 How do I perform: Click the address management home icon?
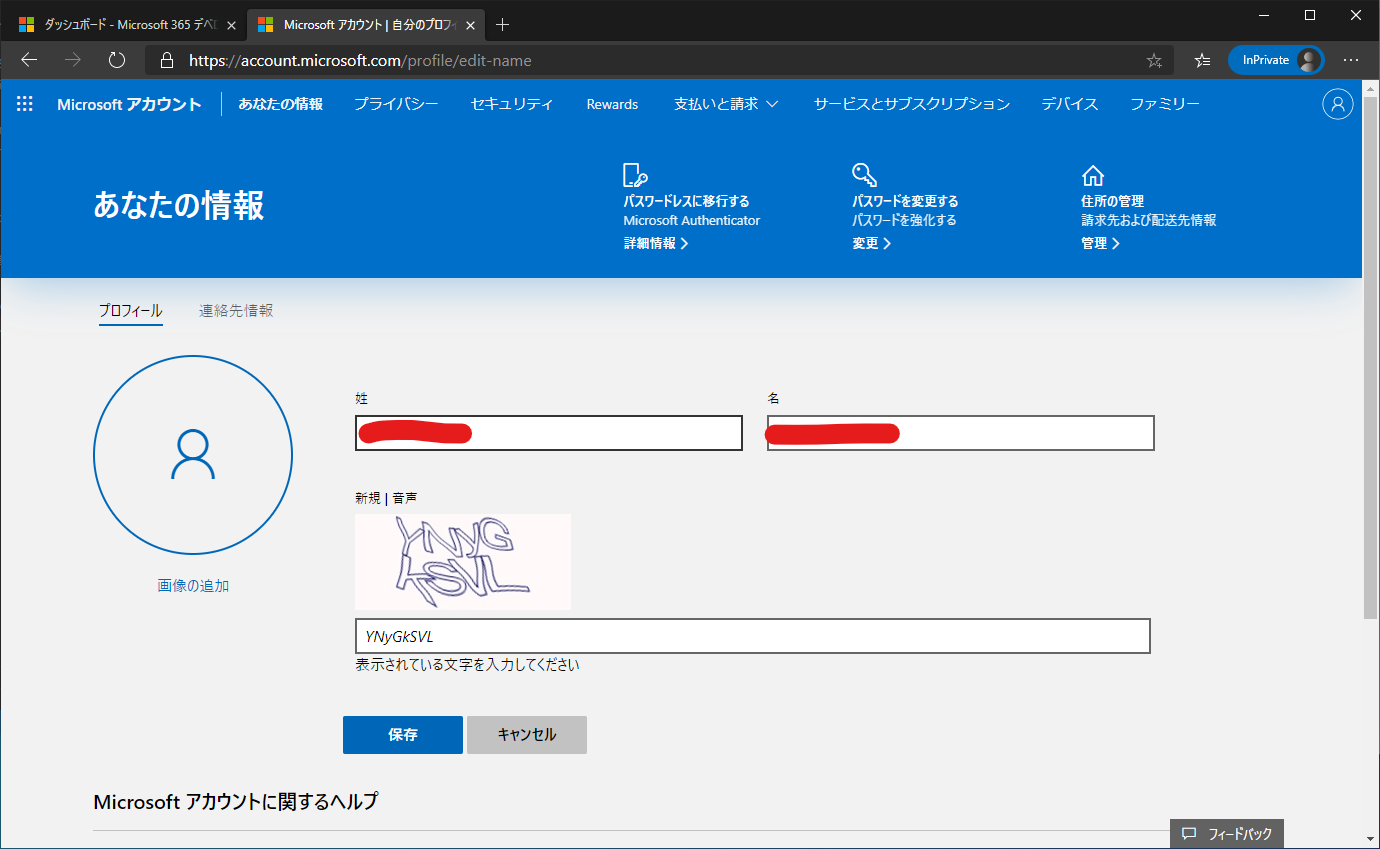[x=1092, y=176]
